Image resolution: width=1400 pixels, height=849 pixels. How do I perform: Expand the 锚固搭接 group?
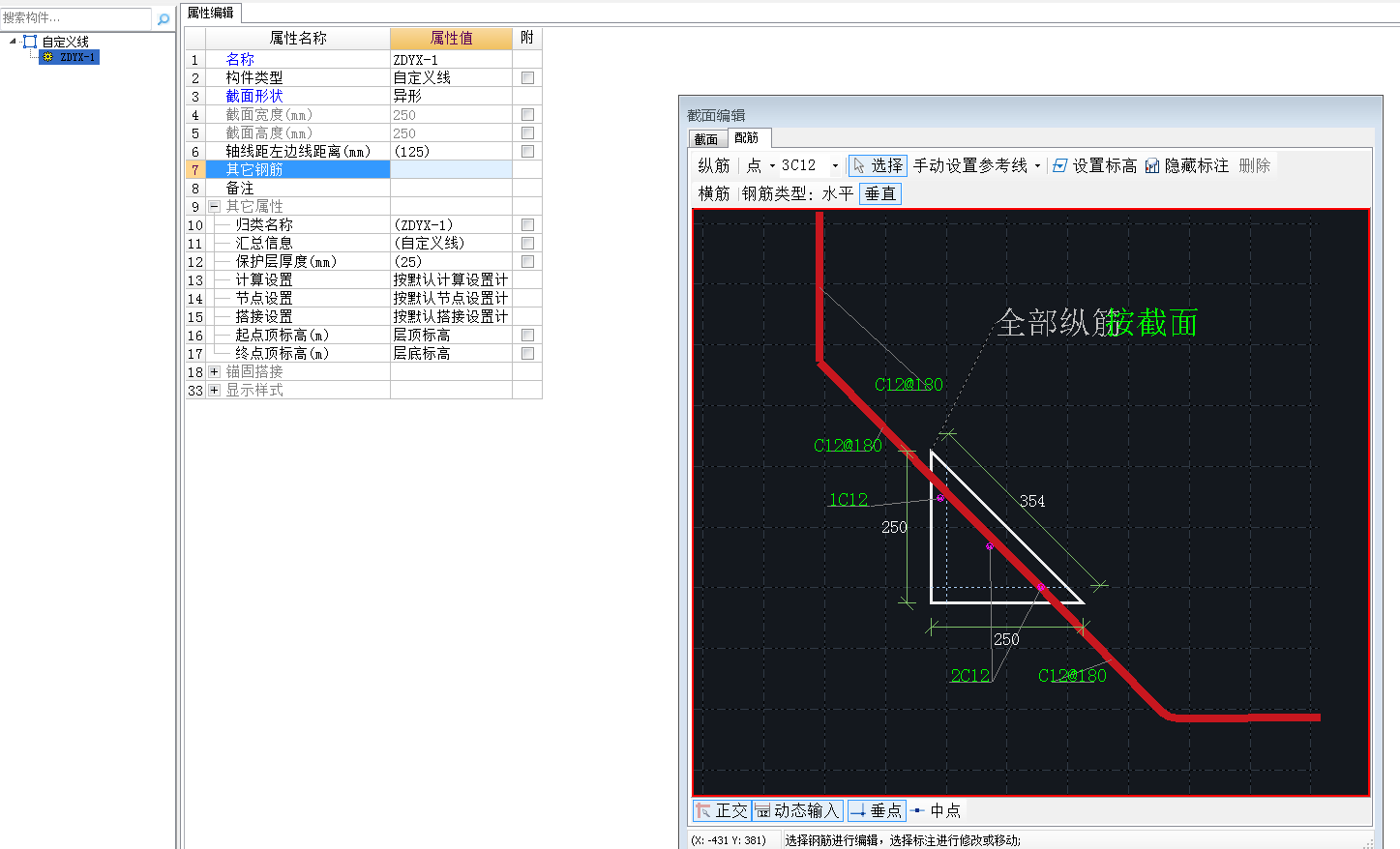(215, 371)
